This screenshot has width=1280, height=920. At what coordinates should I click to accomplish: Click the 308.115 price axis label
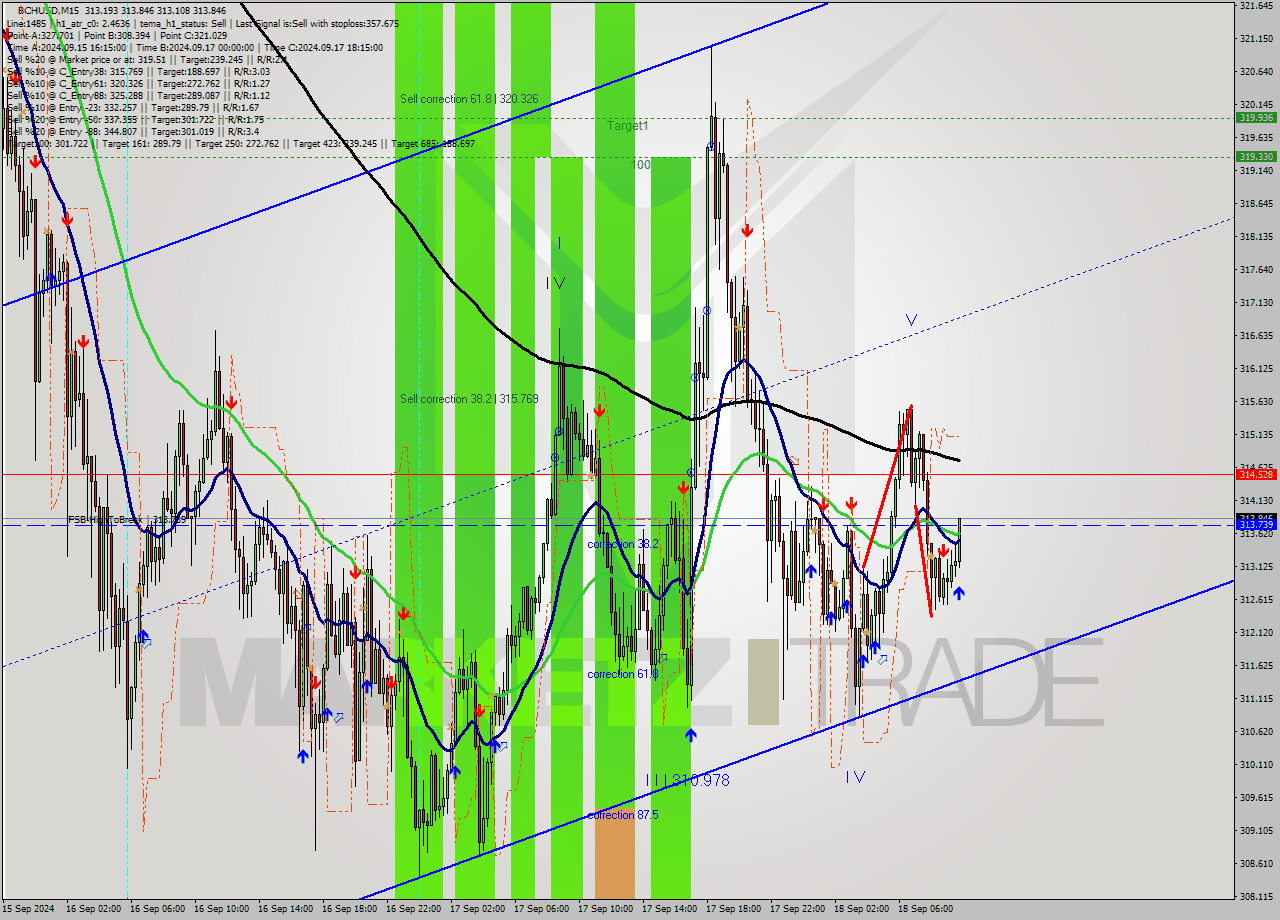(x=1256, y=896)
